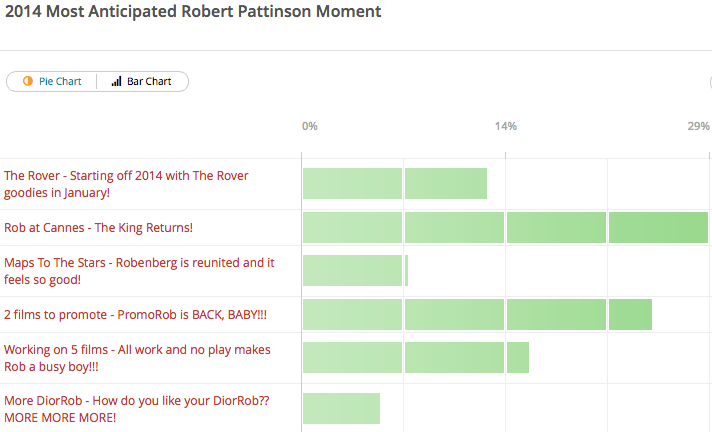Select Rob at Cannes - The King Returns
The height and width of the screenshot is (432, 712).
(99, 228)
